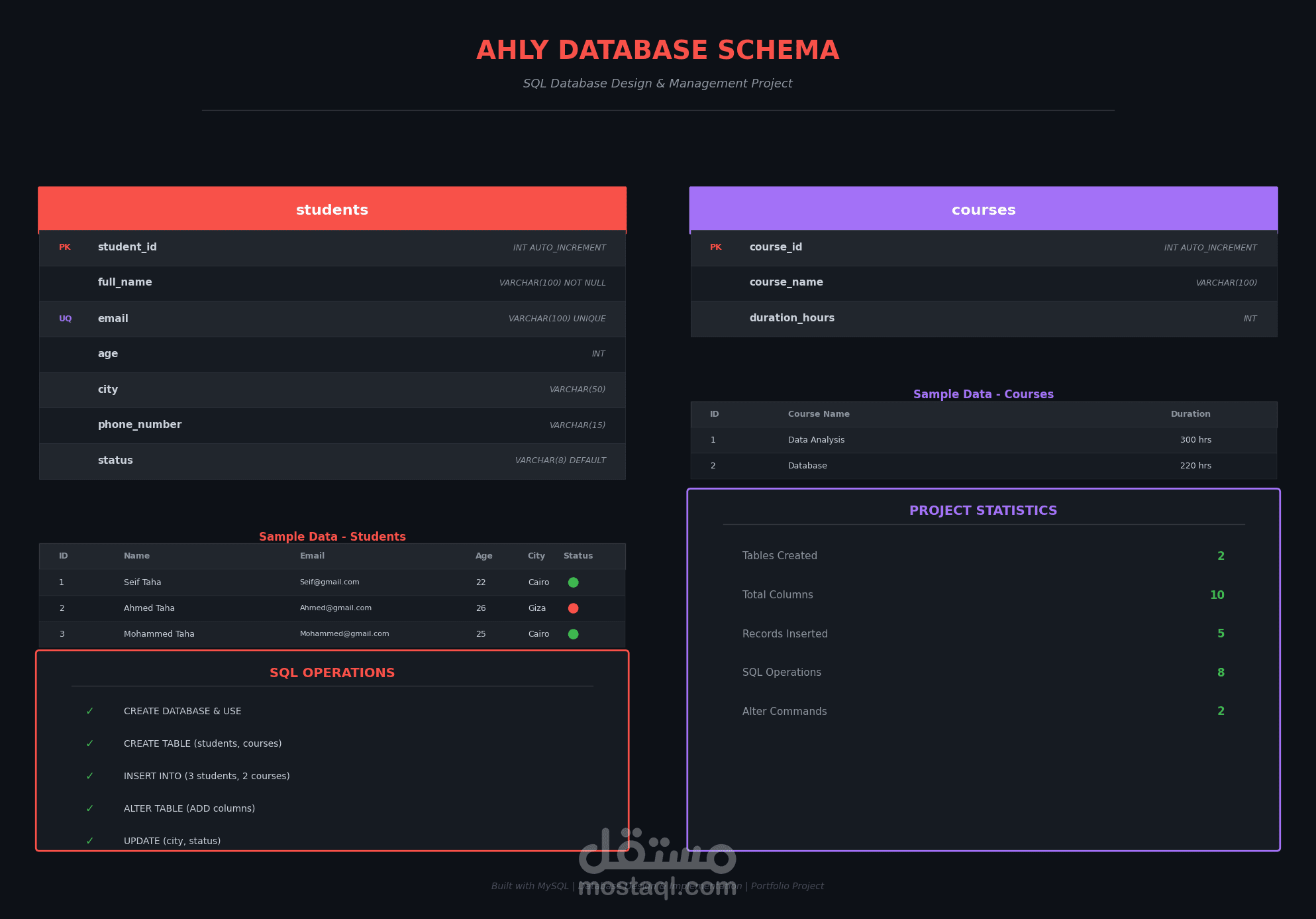
Task: Switch to the Sample Data - Courses section
Action: [983, 394]
